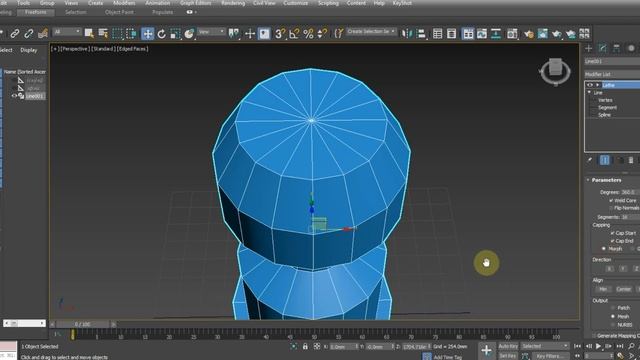Viewport: 640px width, 360px height.
Task: Open the Curve Editor icon
Action: click(482, 33)
